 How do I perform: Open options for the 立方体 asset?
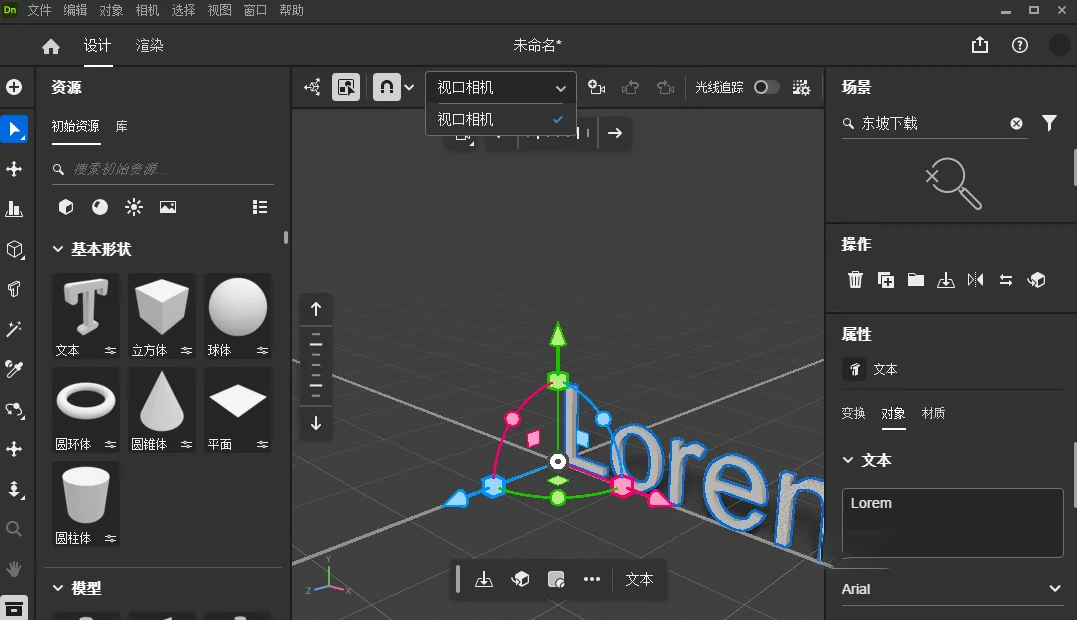(x=186, y=350)
